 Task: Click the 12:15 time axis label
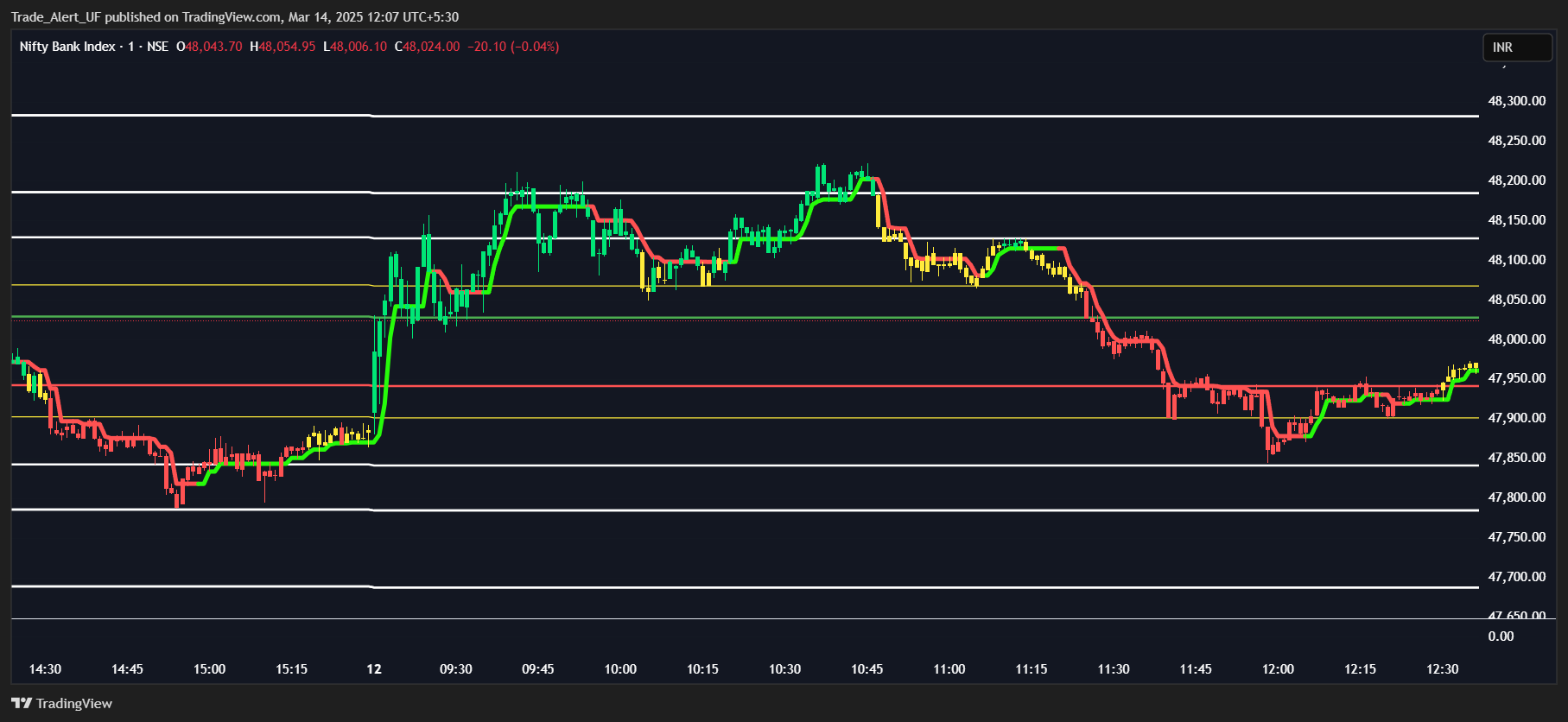1361,669
